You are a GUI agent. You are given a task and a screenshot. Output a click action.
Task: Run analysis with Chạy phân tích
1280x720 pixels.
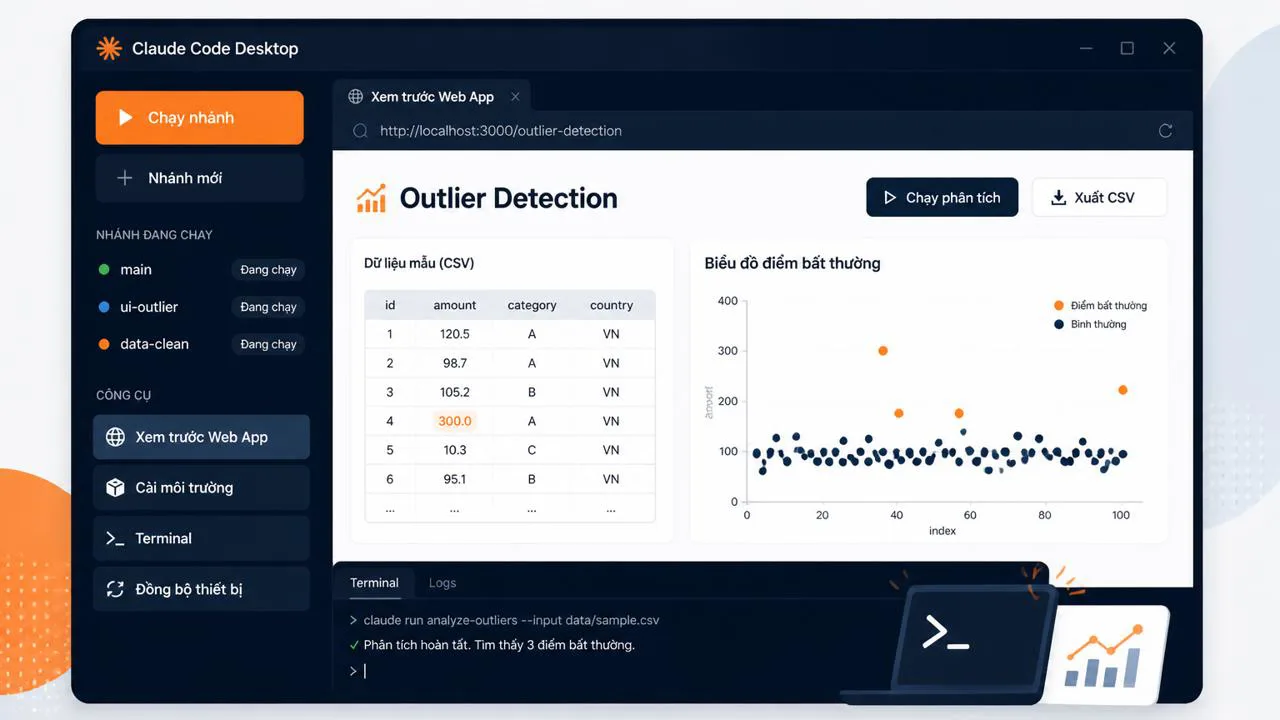click(x=942, y=198)
